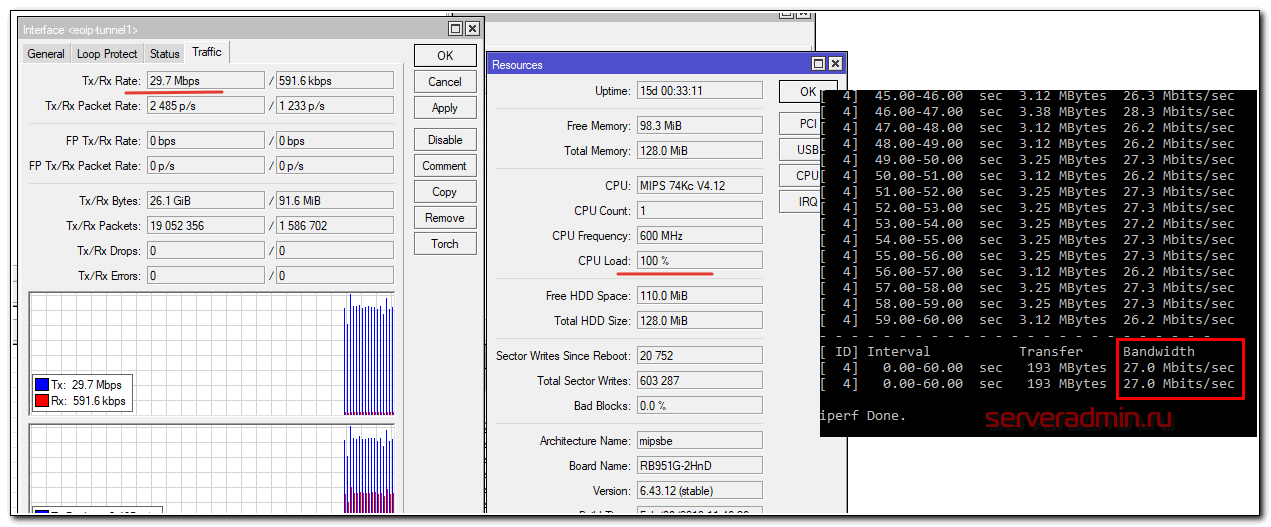Click the Tx/Rx Drops label
Screen dimensions: 1271x527
pos(109,251)
